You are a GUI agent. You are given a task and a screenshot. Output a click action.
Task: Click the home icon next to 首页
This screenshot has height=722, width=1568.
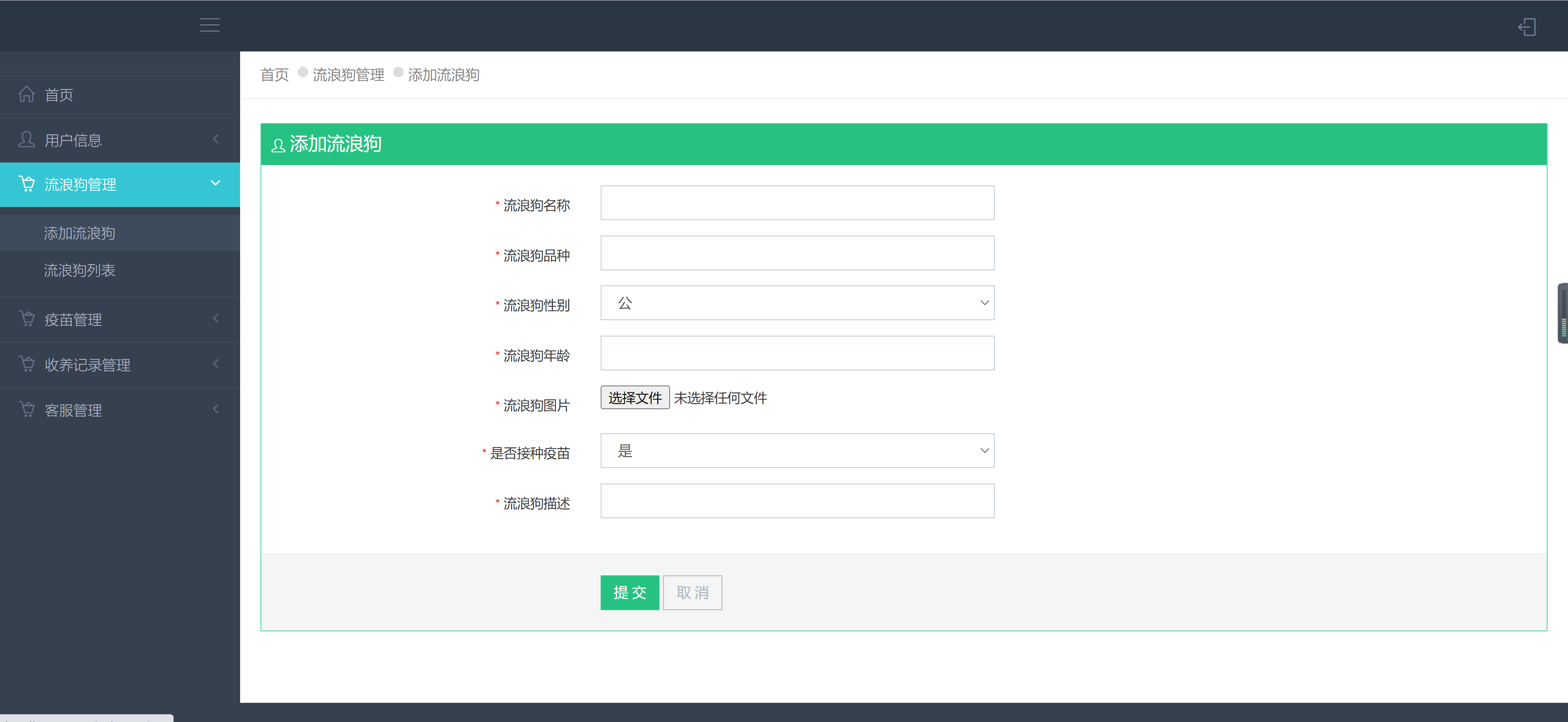(26, 94)
